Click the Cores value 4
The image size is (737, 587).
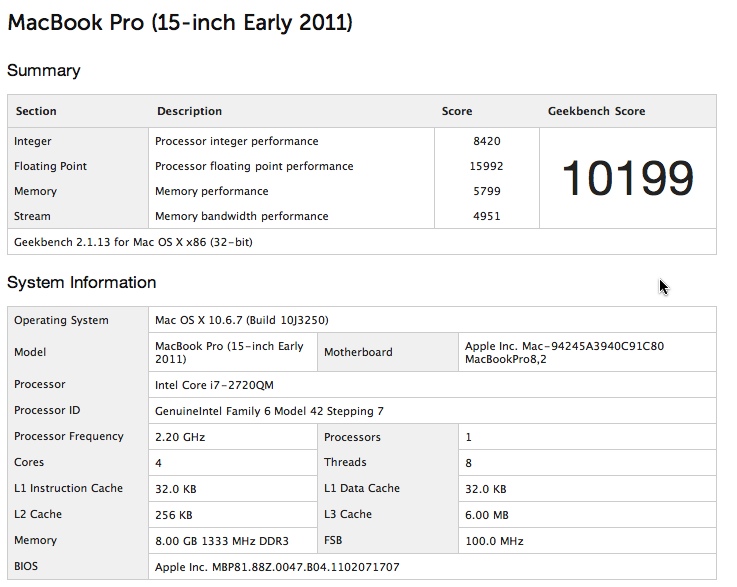[x=158, y=463]
